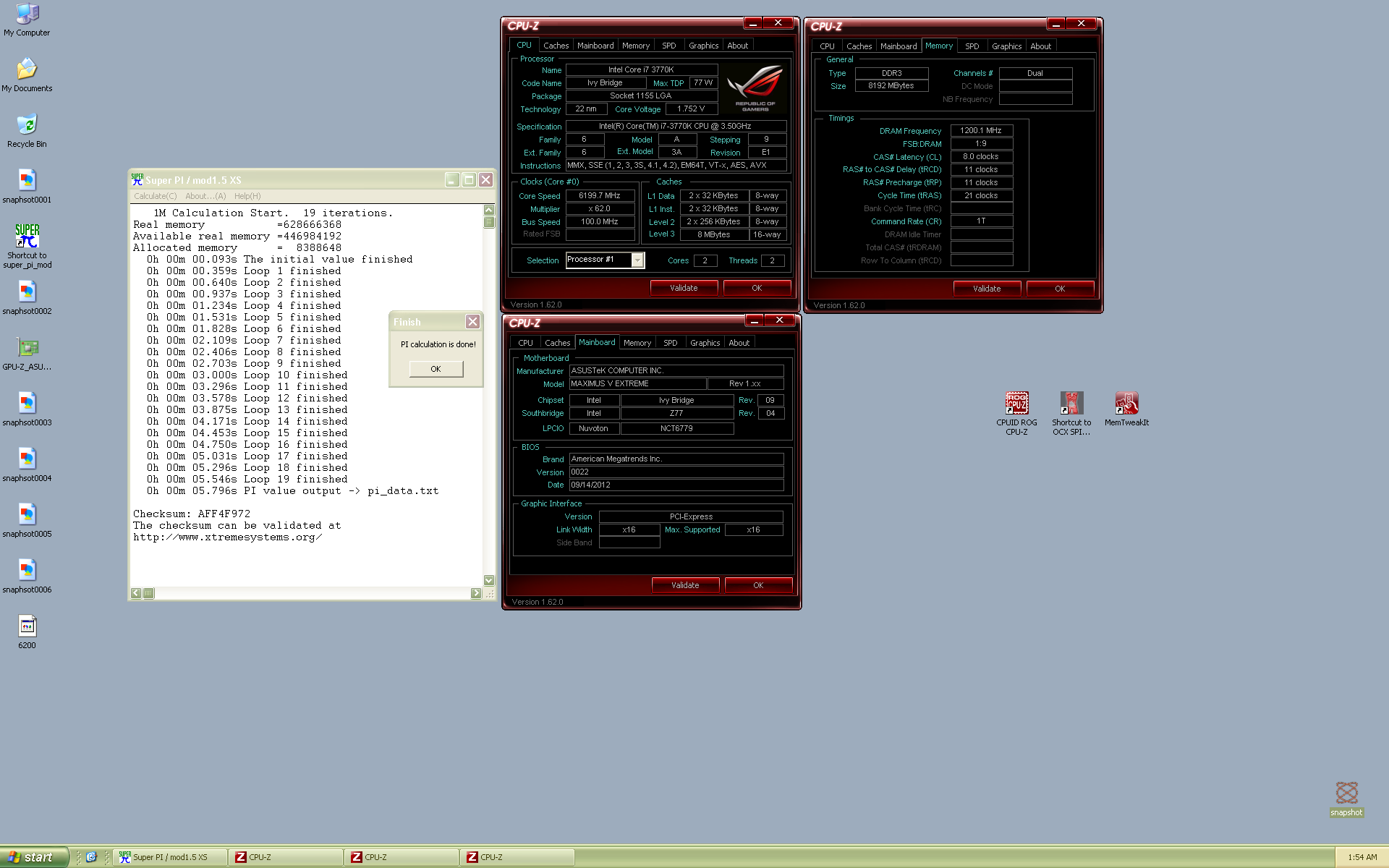This screenshot has height=868, width=1389.
Task: Select the snapshot icon near bottom right
Action: point(1346,799)
